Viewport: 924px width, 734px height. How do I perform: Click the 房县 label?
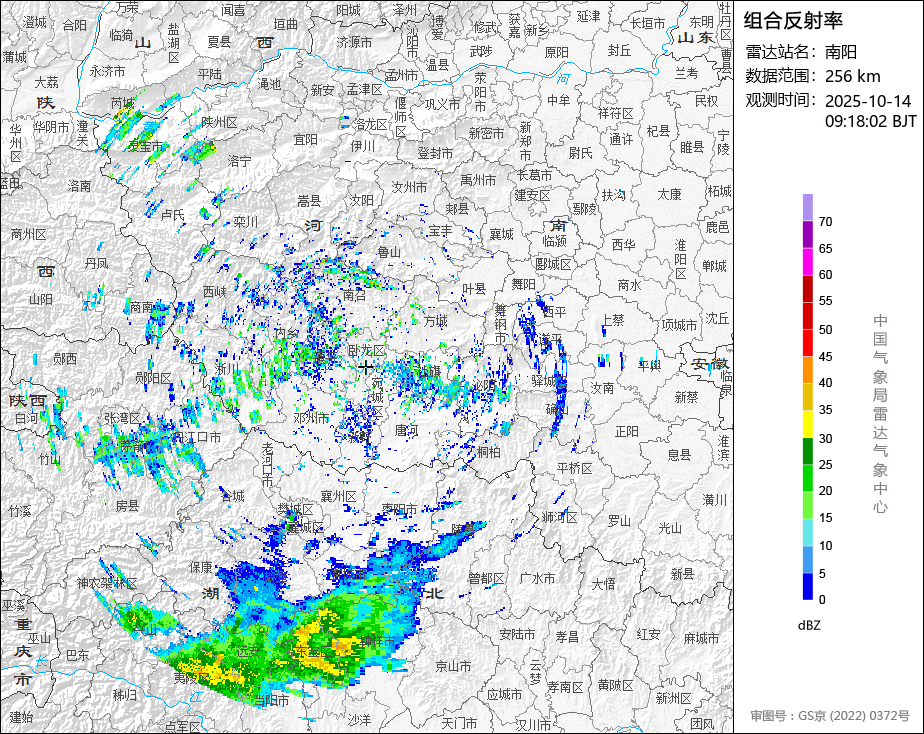pos(127,506)
